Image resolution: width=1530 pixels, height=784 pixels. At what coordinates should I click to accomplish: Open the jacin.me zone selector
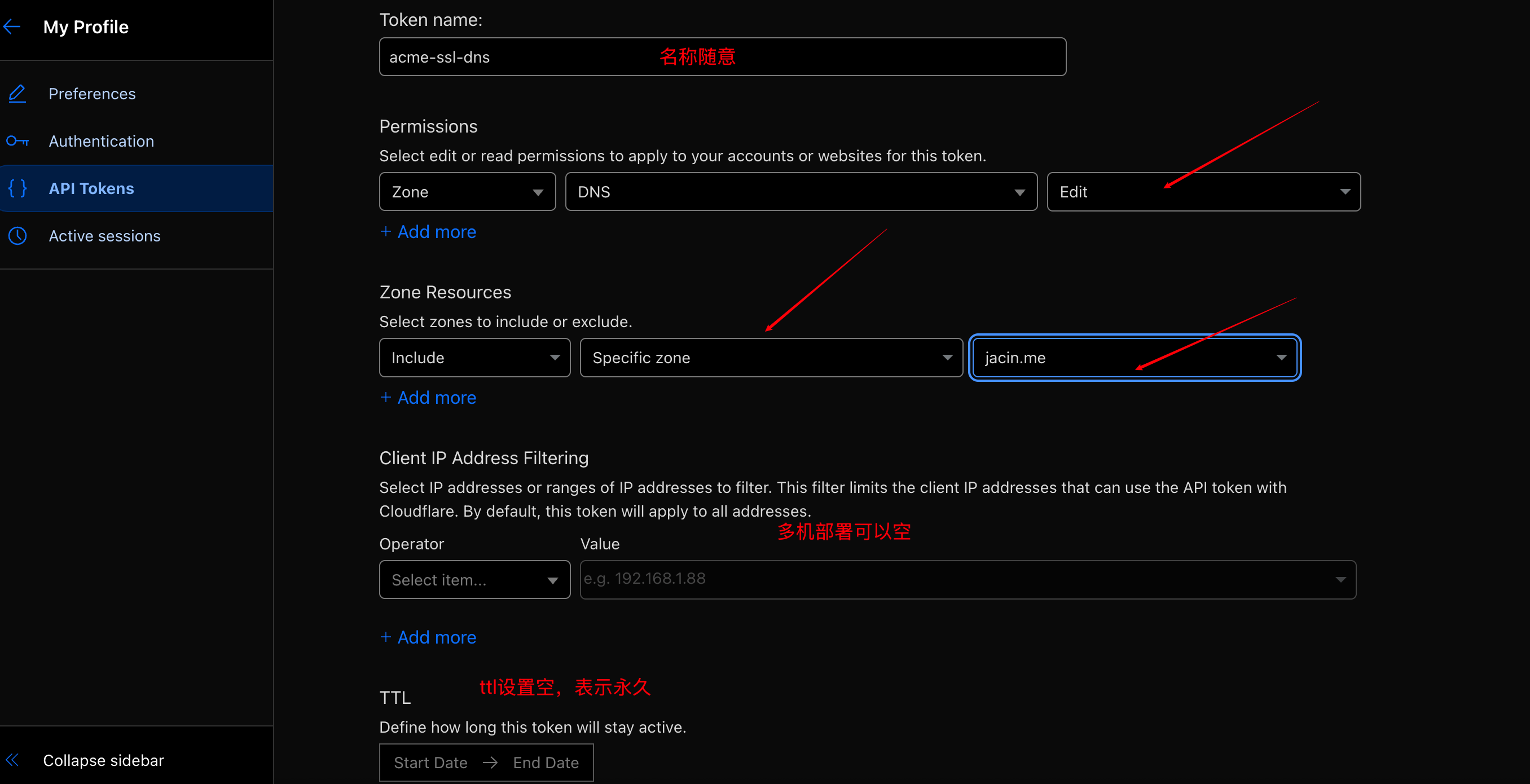pyautogui.click(x=1134, y=358)
